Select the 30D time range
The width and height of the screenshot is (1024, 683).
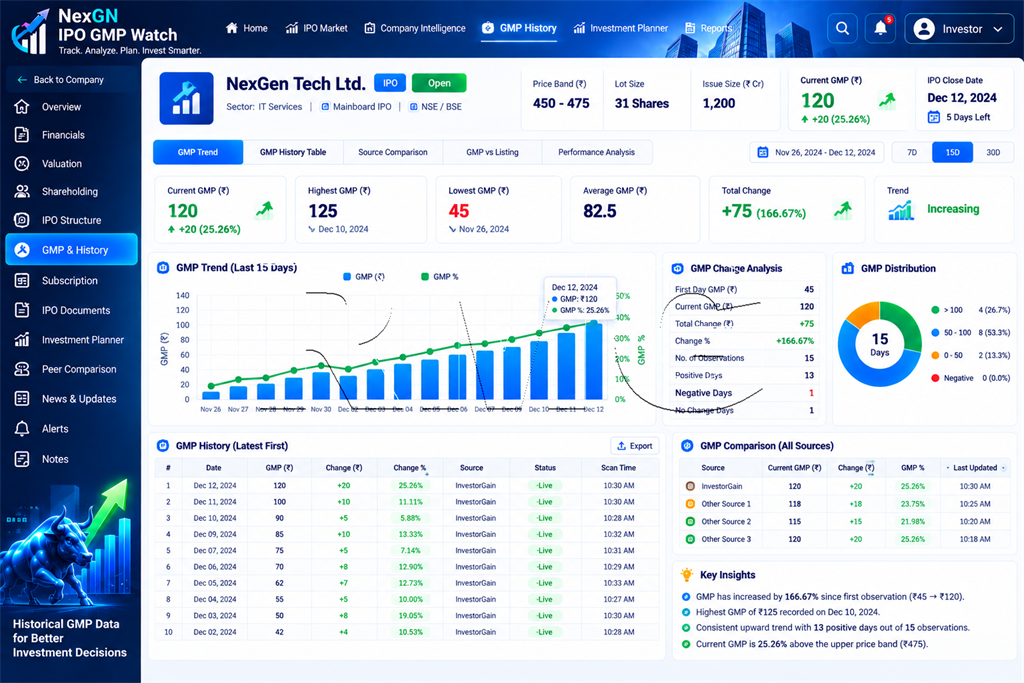click(x=993, y=152)
